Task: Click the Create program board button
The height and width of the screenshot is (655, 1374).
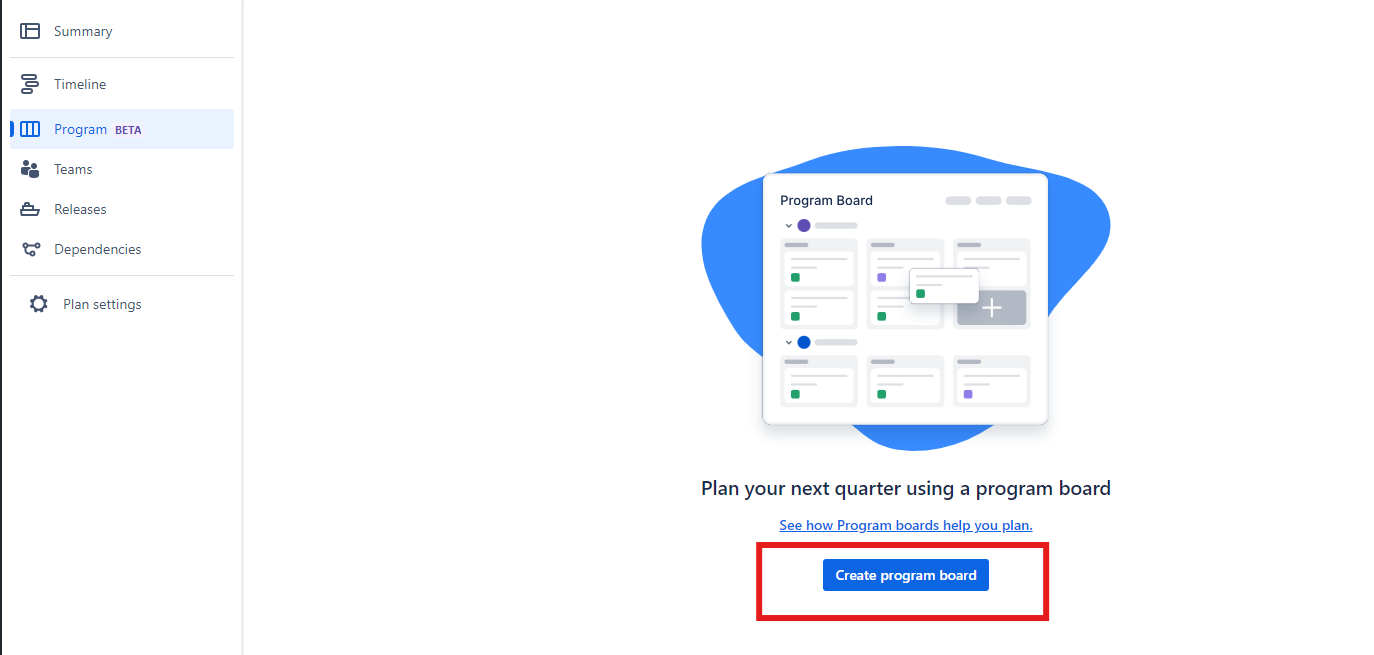Action: coord(905,575)
